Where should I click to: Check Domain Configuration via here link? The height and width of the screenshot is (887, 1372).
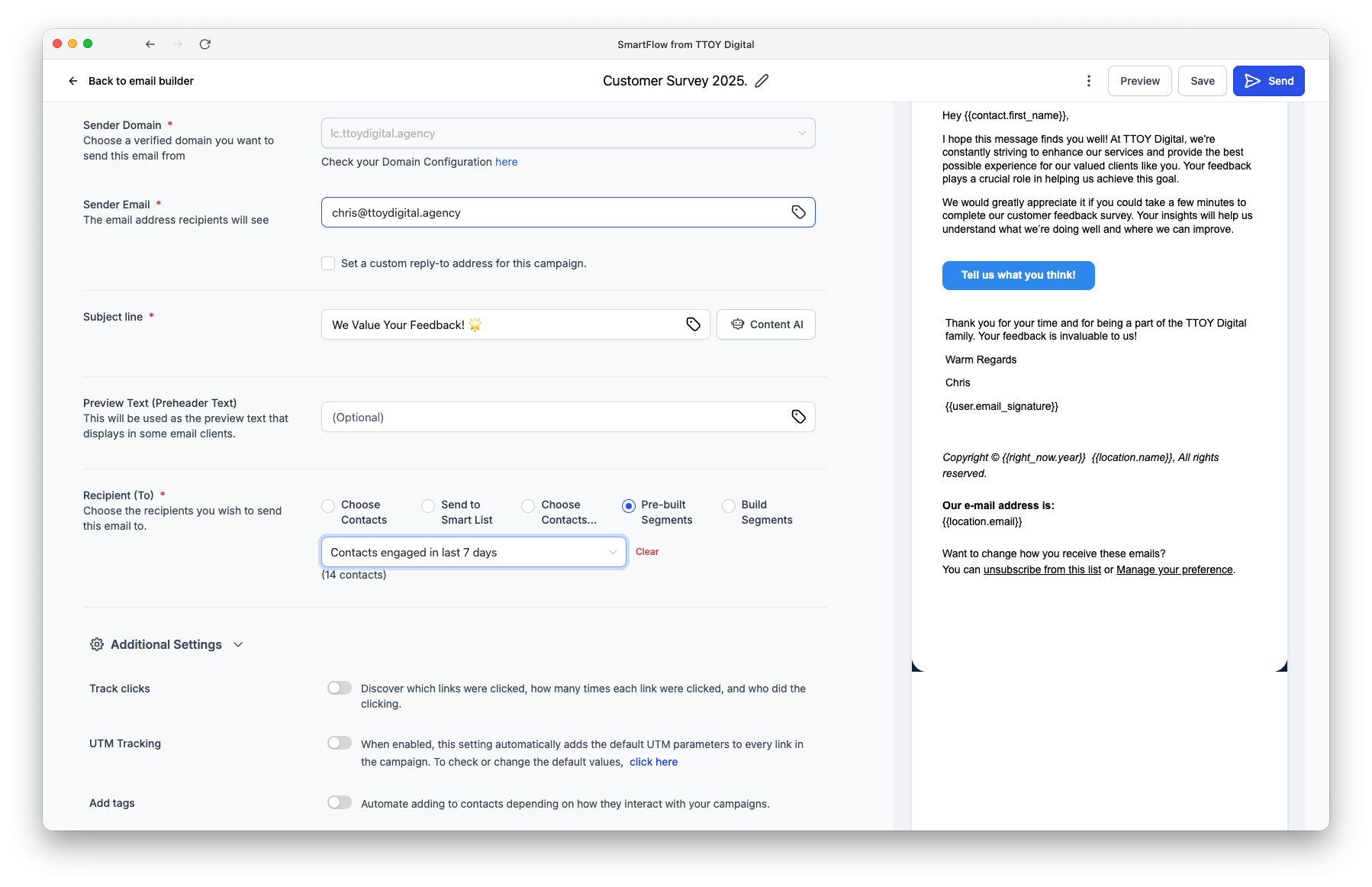(x=507, y=161)
